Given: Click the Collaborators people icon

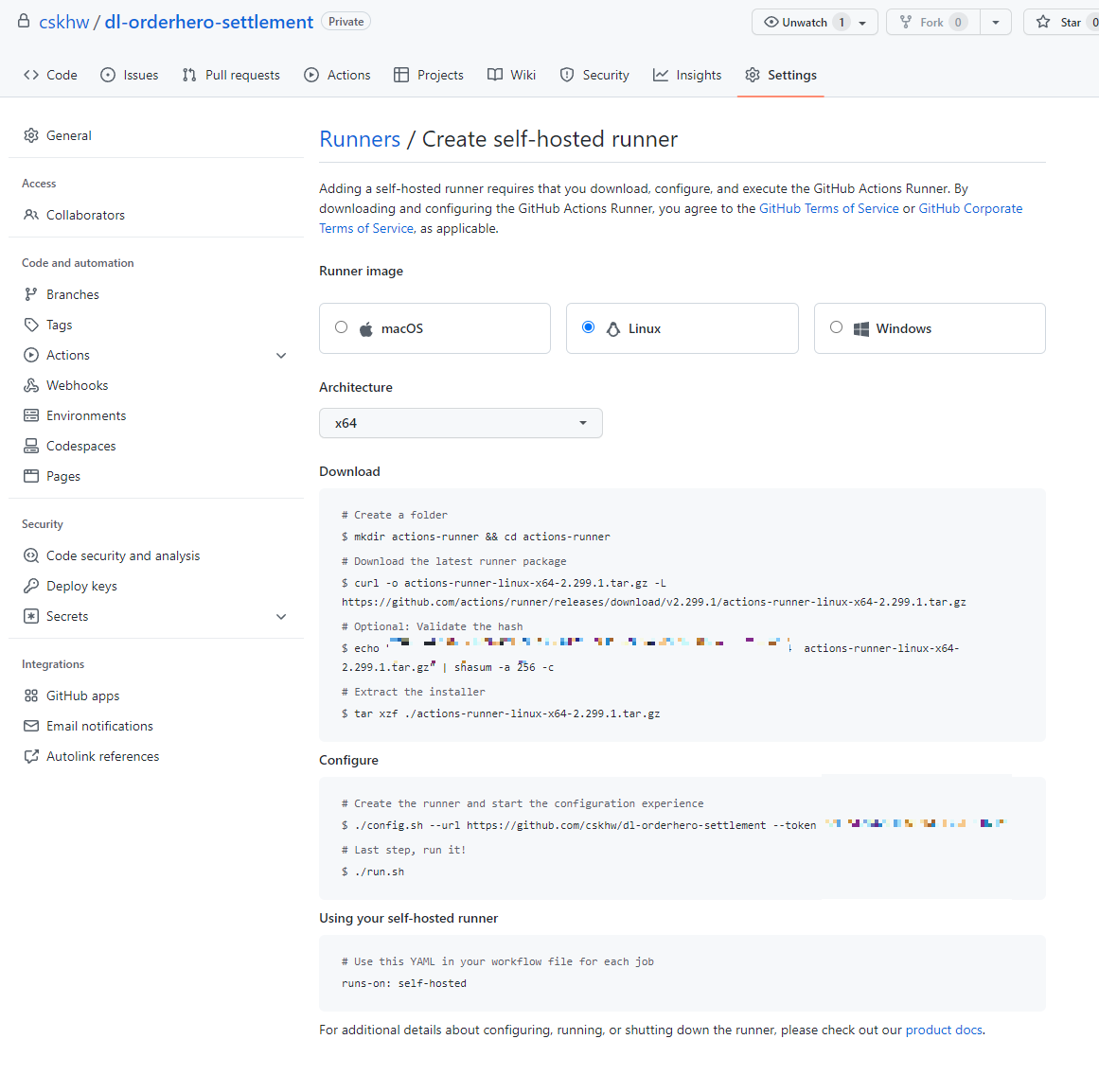Looking at the screenshot, I should coord(31,215).
